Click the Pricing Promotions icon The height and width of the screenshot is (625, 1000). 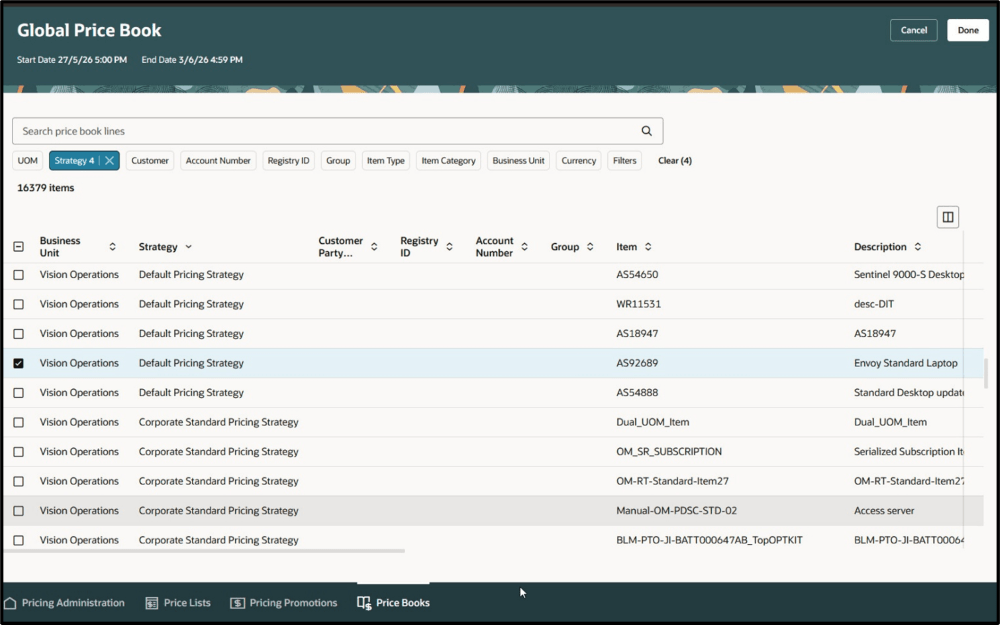click(x=237, y=603)
